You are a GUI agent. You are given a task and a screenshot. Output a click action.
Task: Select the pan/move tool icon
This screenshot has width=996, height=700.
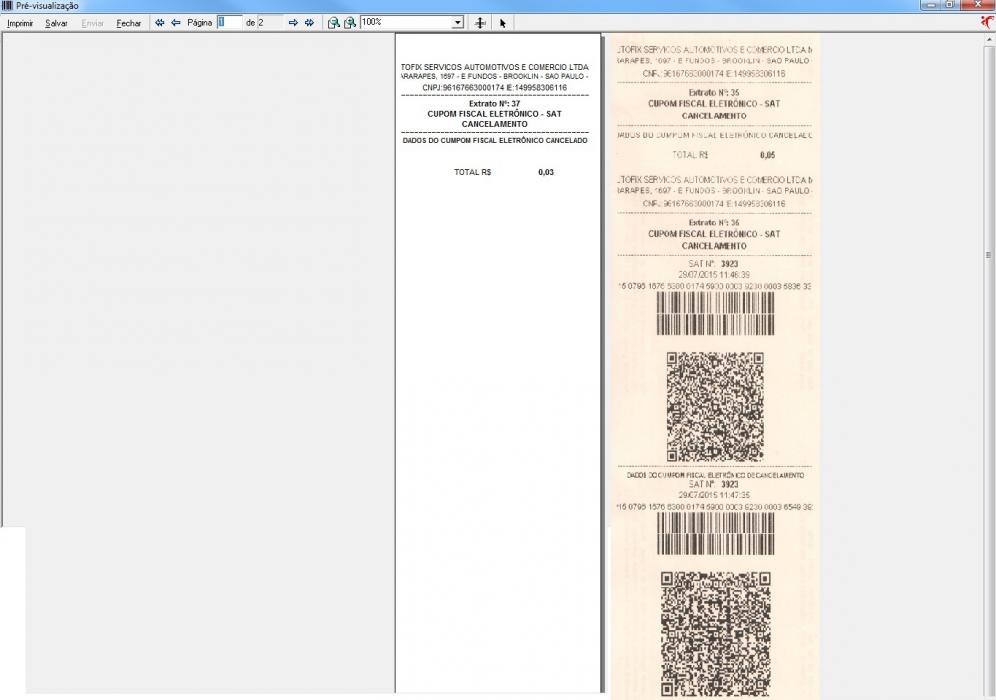coord(480,23)
